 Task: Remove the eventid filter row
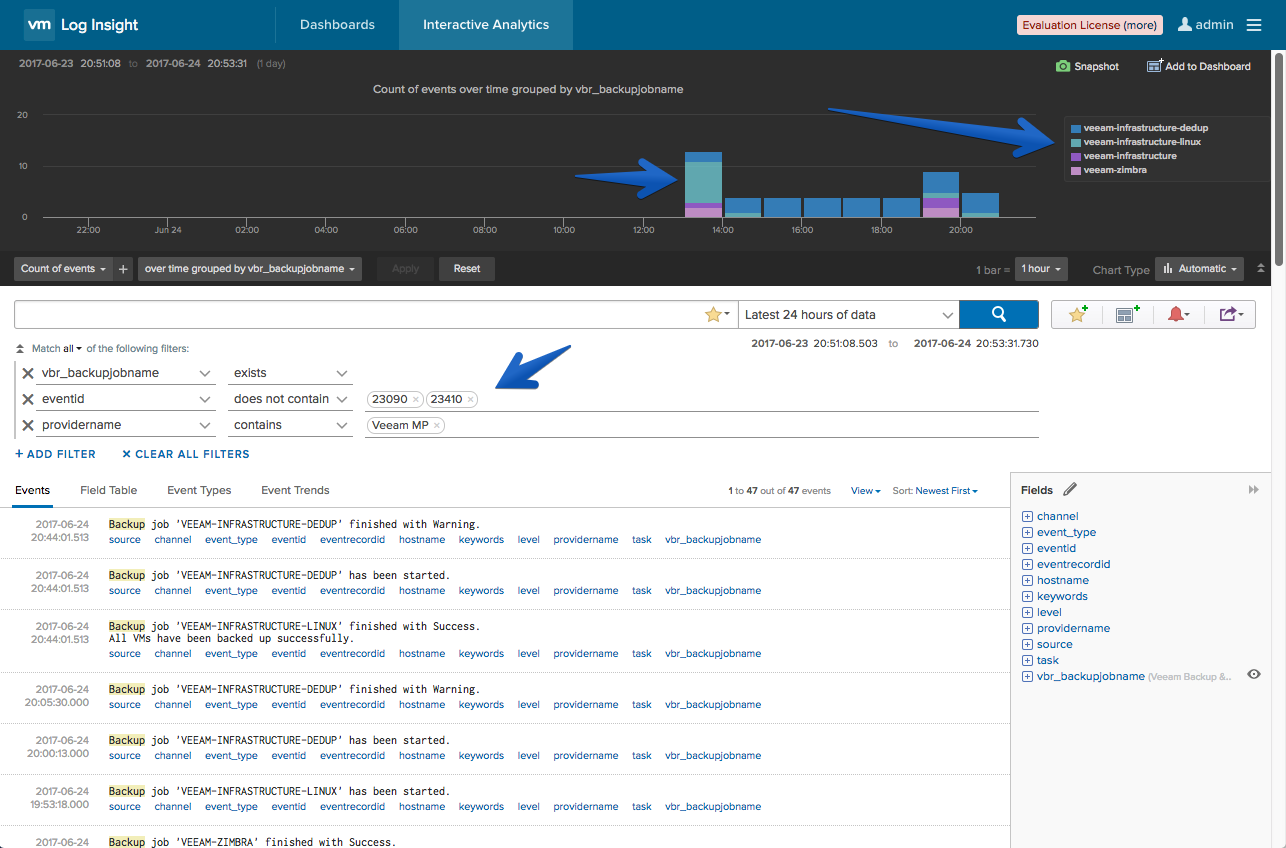[x=28, y=399]
